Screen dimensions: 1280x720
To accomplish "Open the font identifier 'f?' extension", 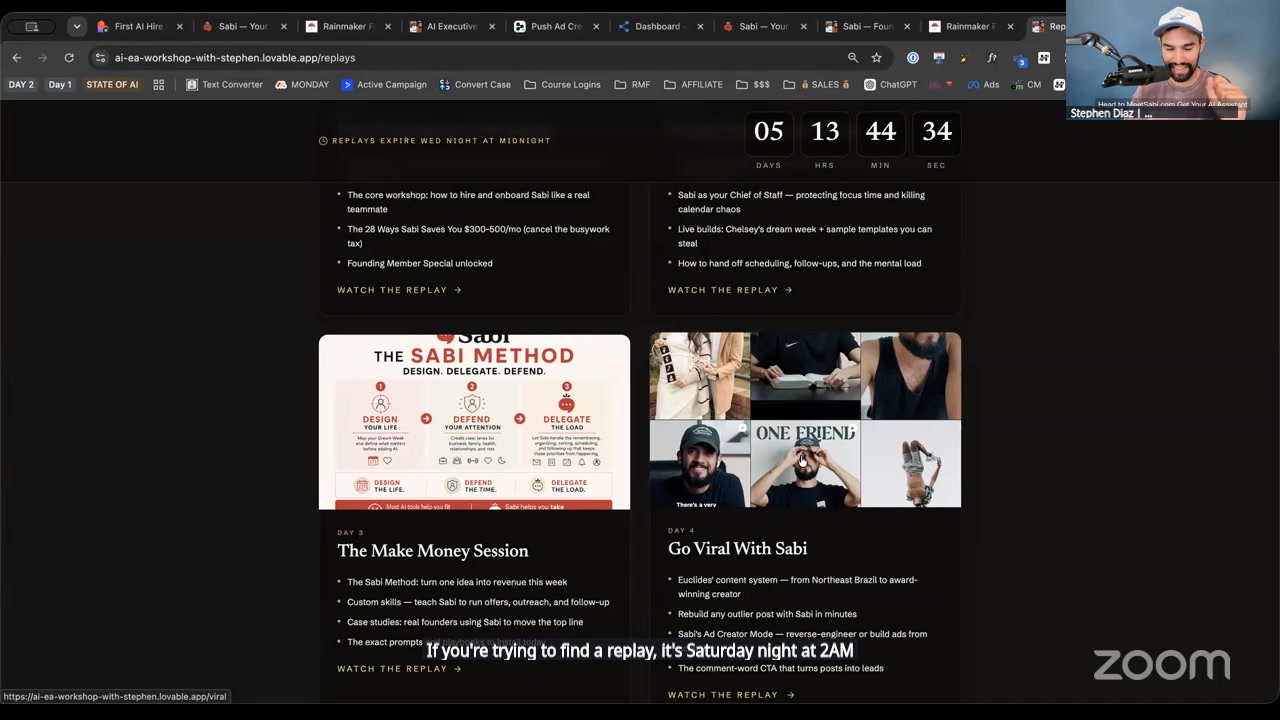I will [991, 58].
